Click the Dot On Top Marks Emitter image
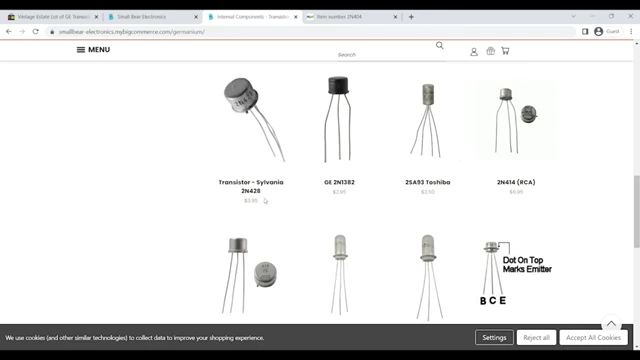 [516, 273]
